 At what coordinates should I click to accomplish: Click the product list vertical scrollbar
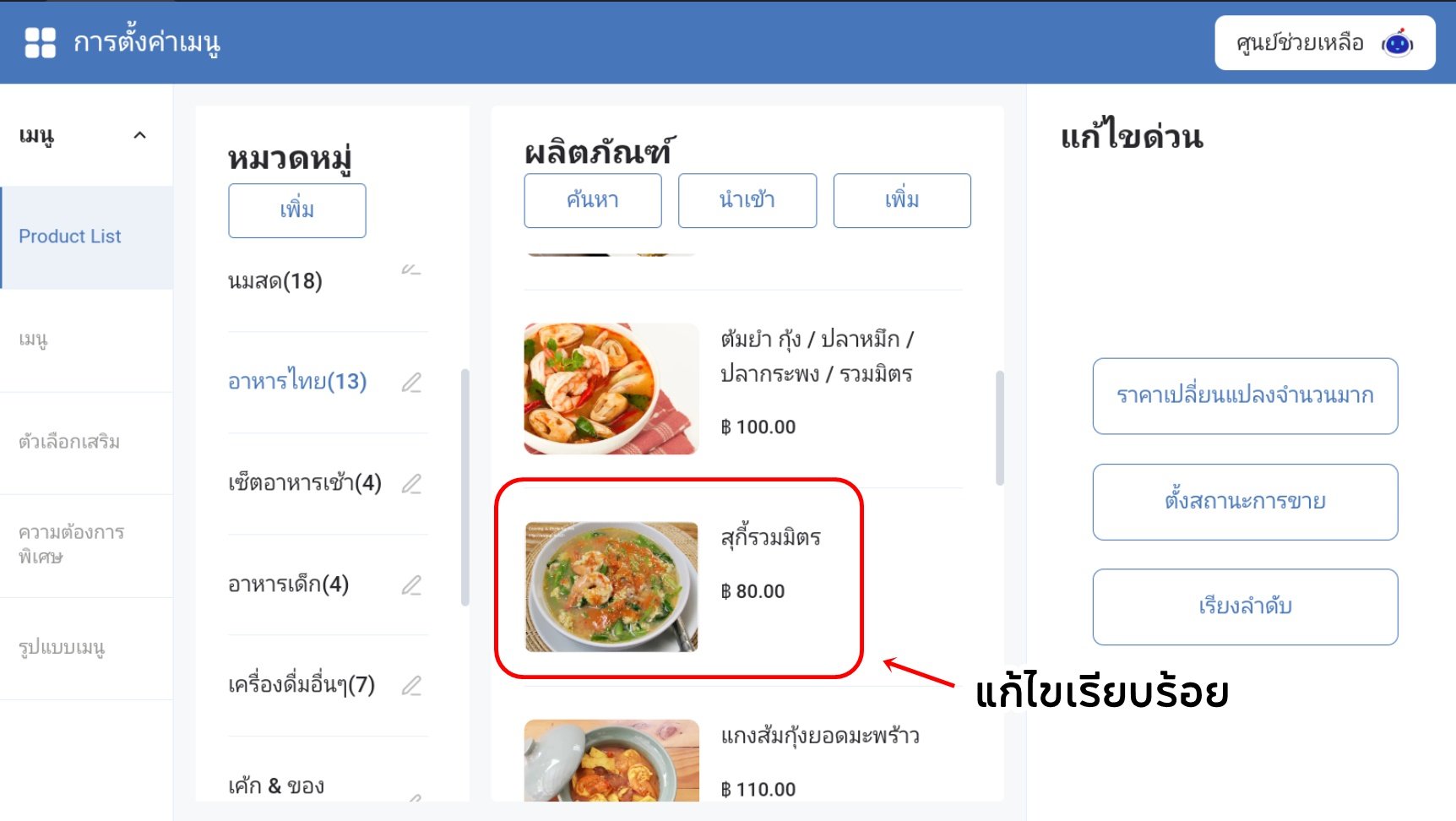(x=1000, y=427)
